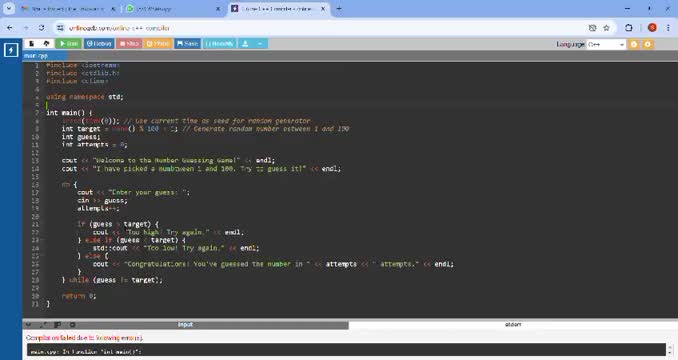Click the 'In function int main()' error line
Image resolution: width=678 pixels, height=360 pixels.
pos(86,352)
